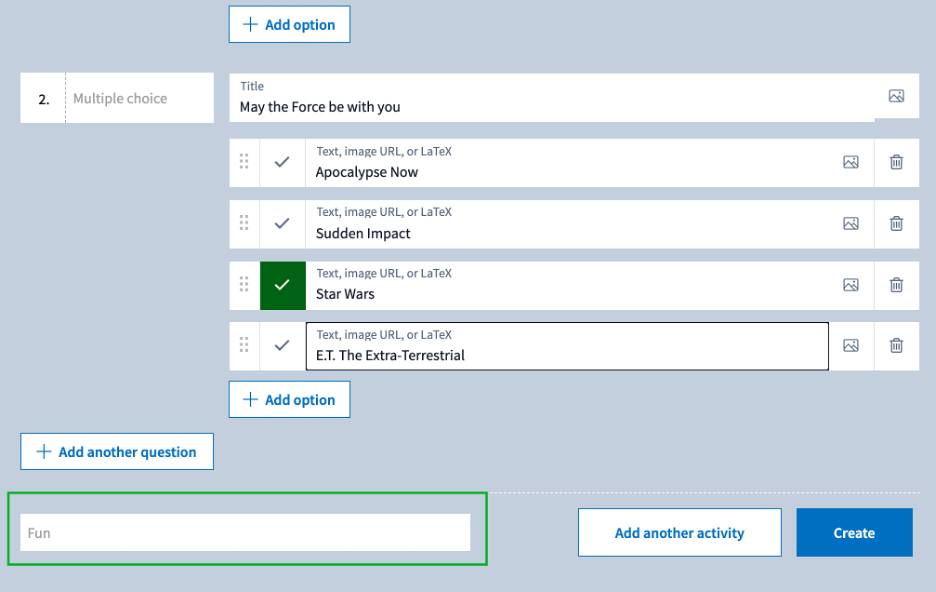
Task: Mark Sudden Impact as correct answer
Action: [x=282, y=224]
